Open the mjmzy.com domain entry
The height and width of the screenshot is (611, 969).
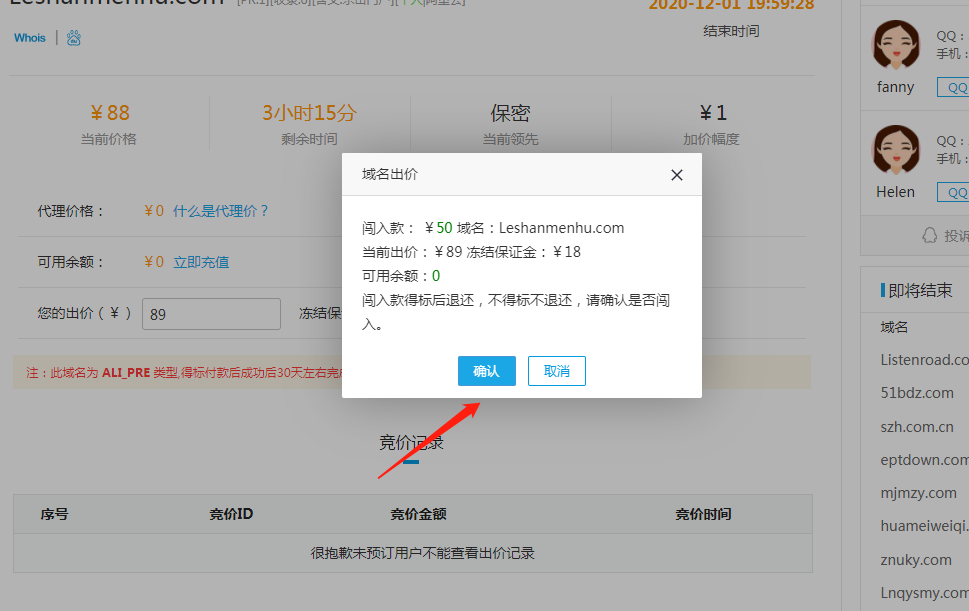coord(919,493)
